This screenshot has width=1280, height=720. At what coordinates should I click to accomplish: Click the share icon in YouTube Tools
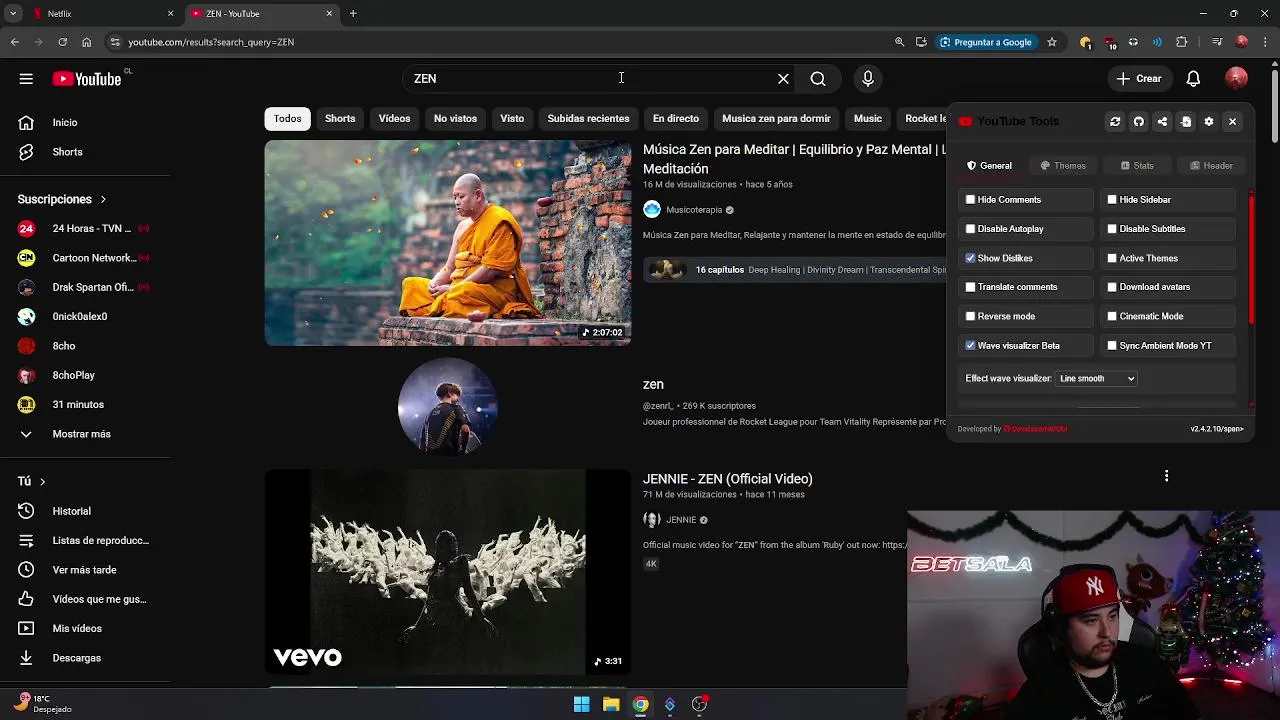[x=1162, y=122]
